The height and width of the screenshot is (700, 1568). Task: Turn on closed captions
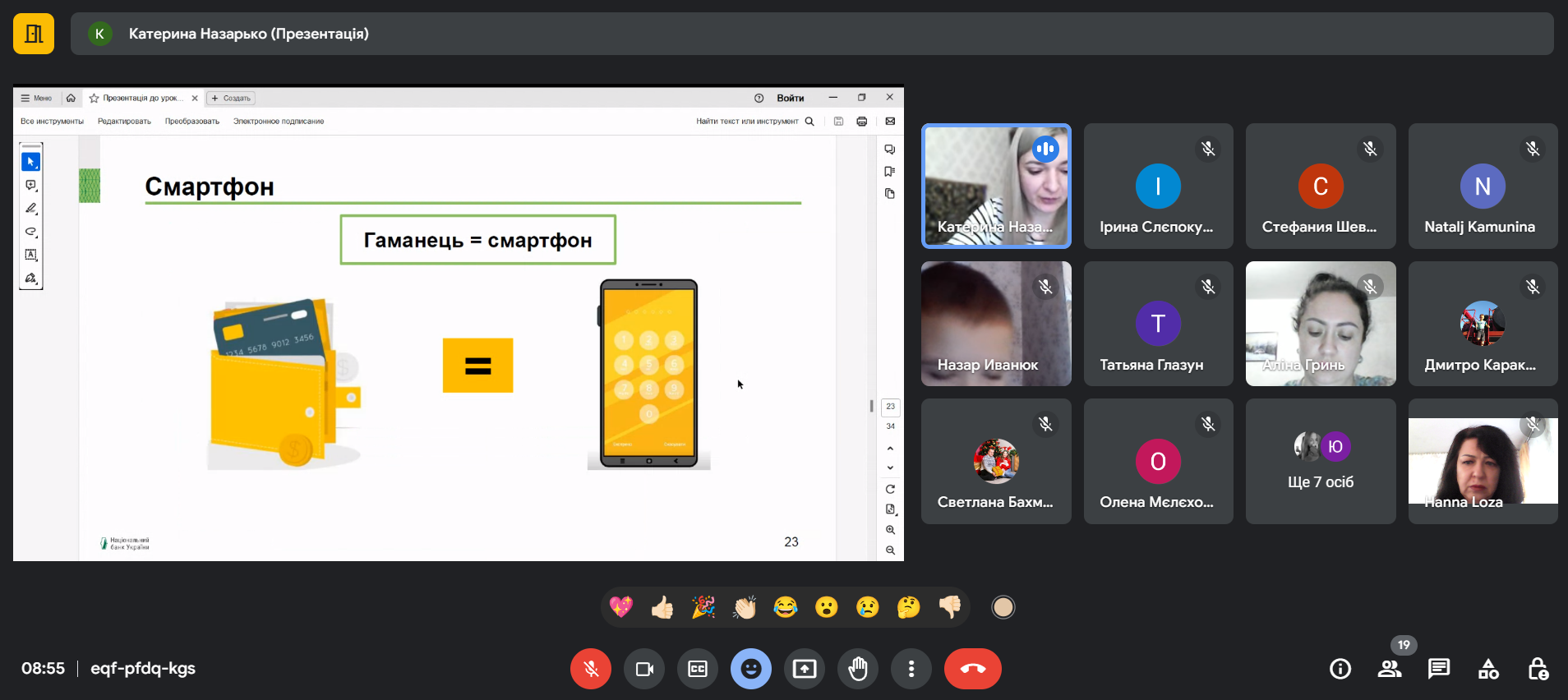(698, 669)
